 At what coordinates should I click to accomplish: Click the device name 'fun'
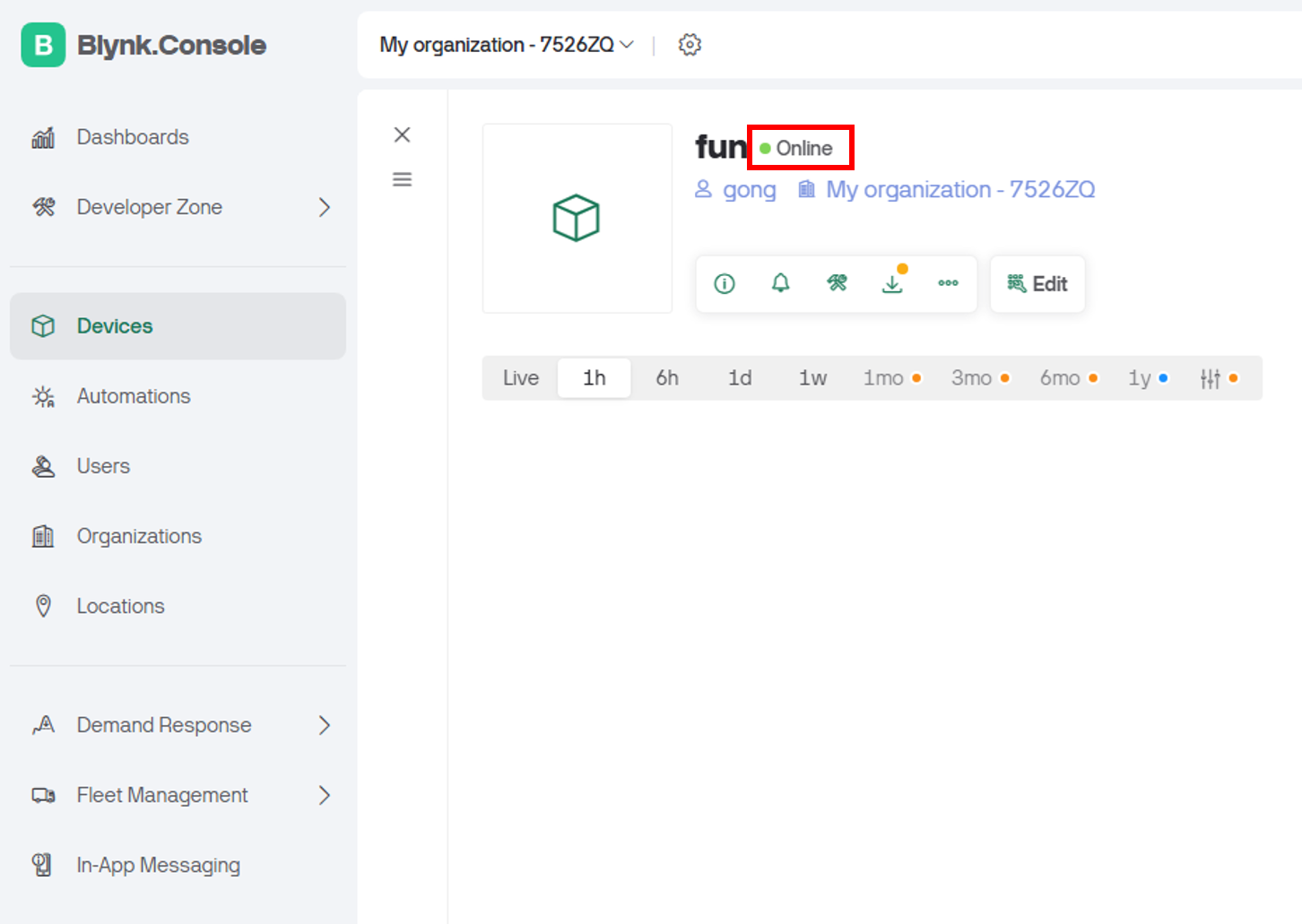click(x=721, y=147)
